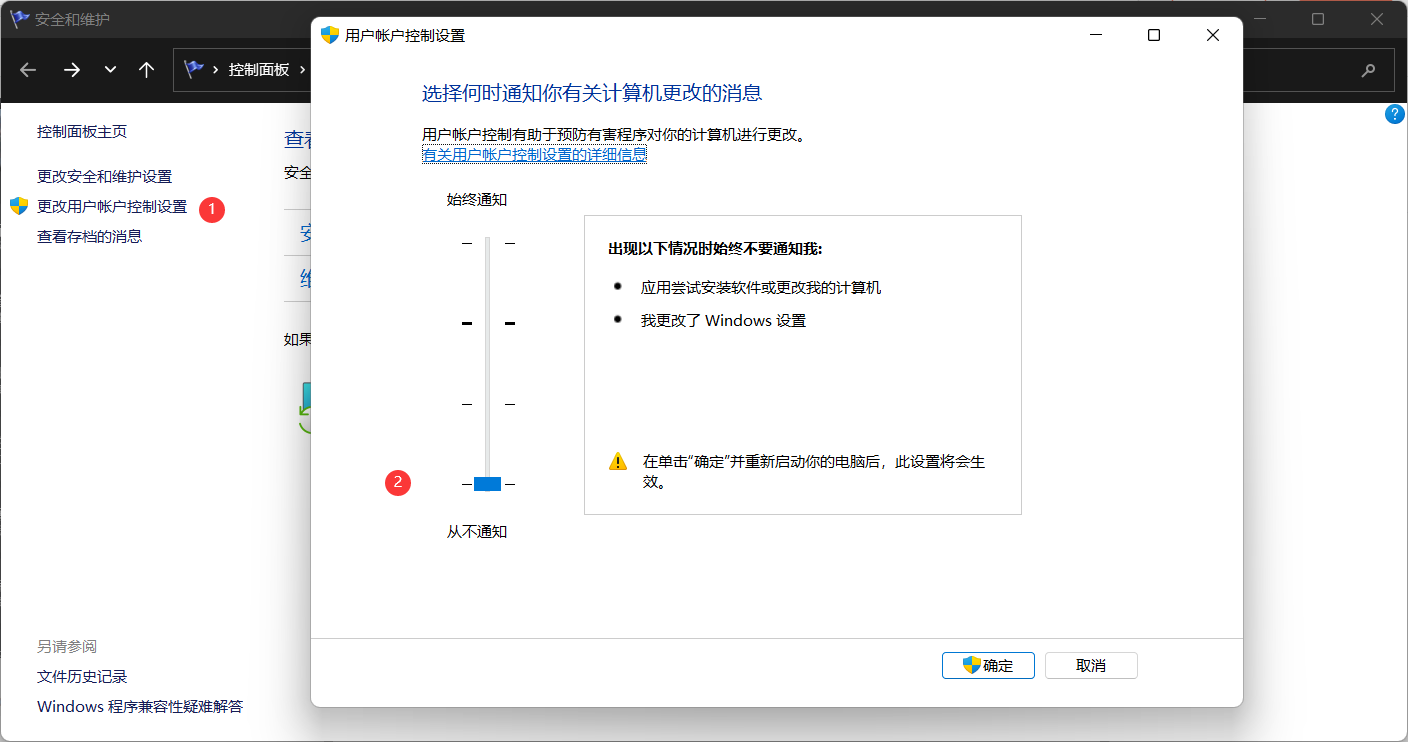
Task: Click the 始终通知 label above slider
Action: (477, 200)
